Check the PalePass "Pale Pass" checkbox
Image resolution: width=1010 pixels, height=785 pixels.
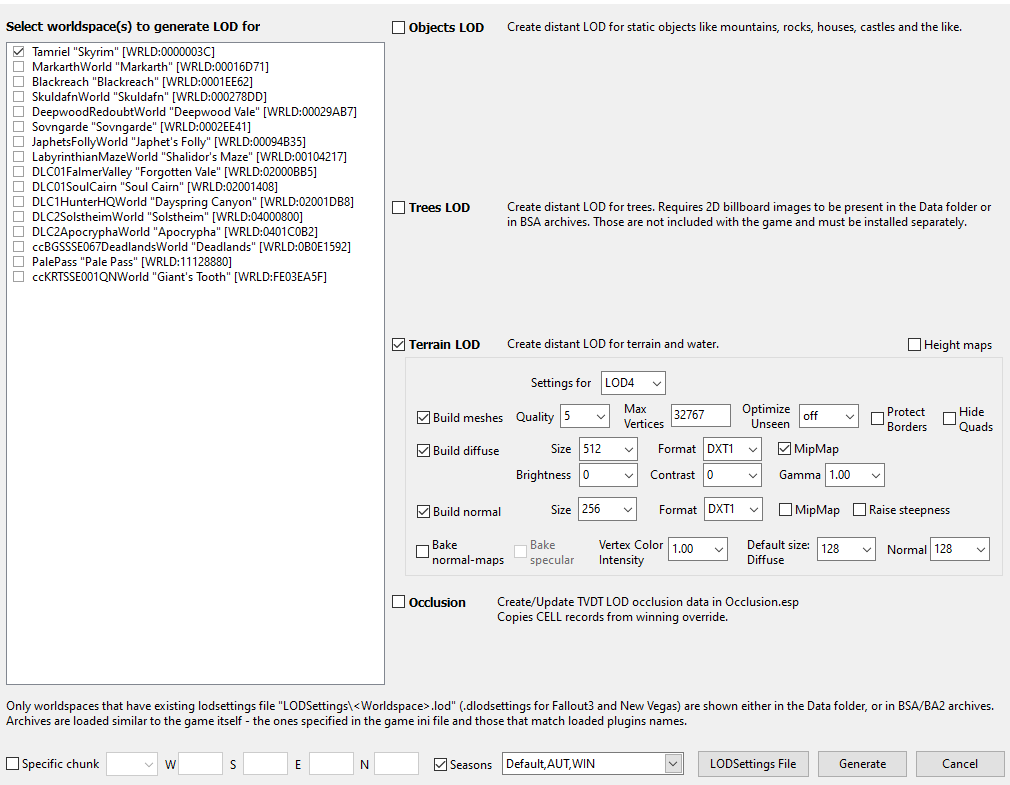[19, 262]
